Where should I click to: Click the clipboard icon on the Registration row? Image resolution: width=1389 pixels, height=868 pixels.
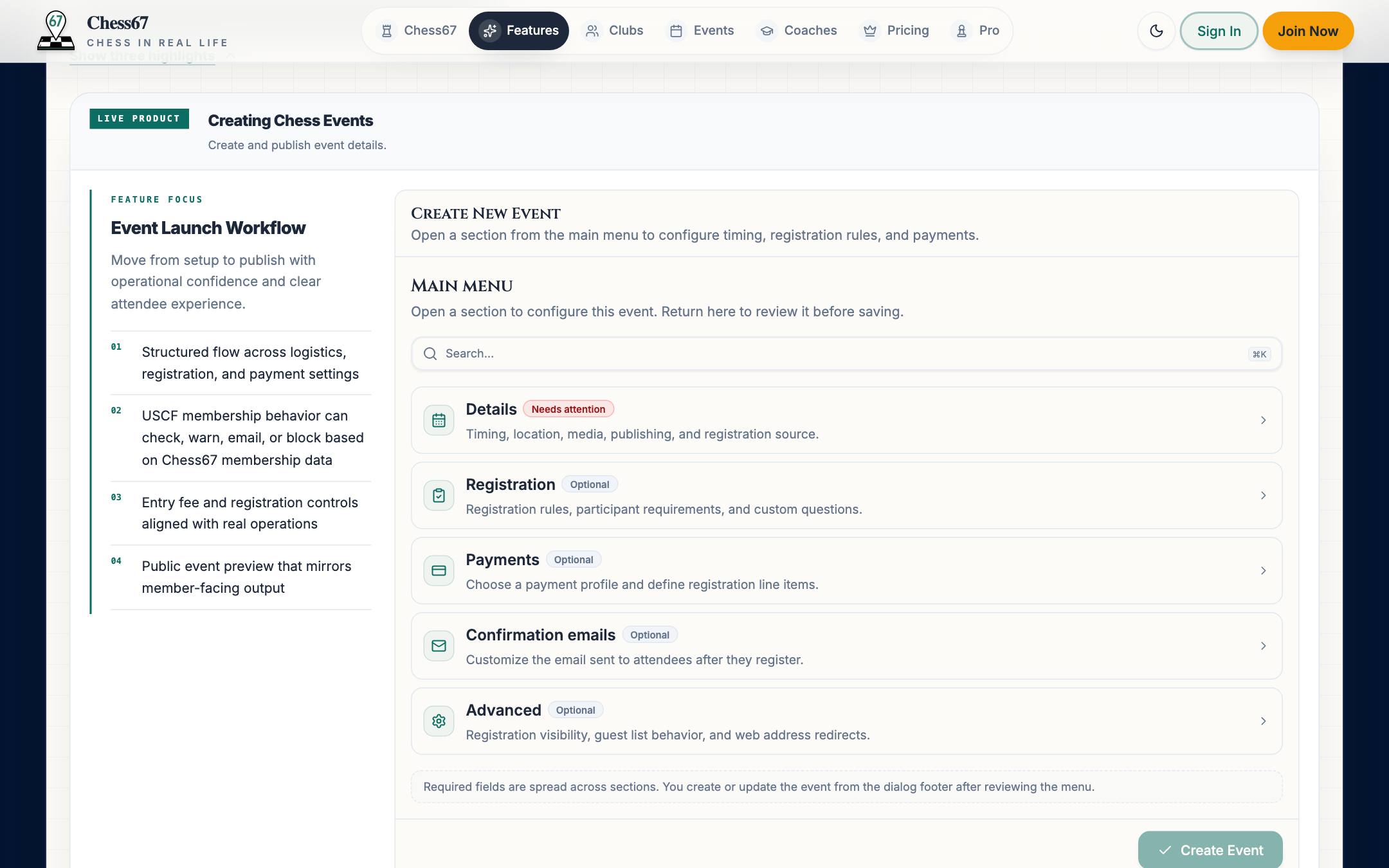coord(439,496)
